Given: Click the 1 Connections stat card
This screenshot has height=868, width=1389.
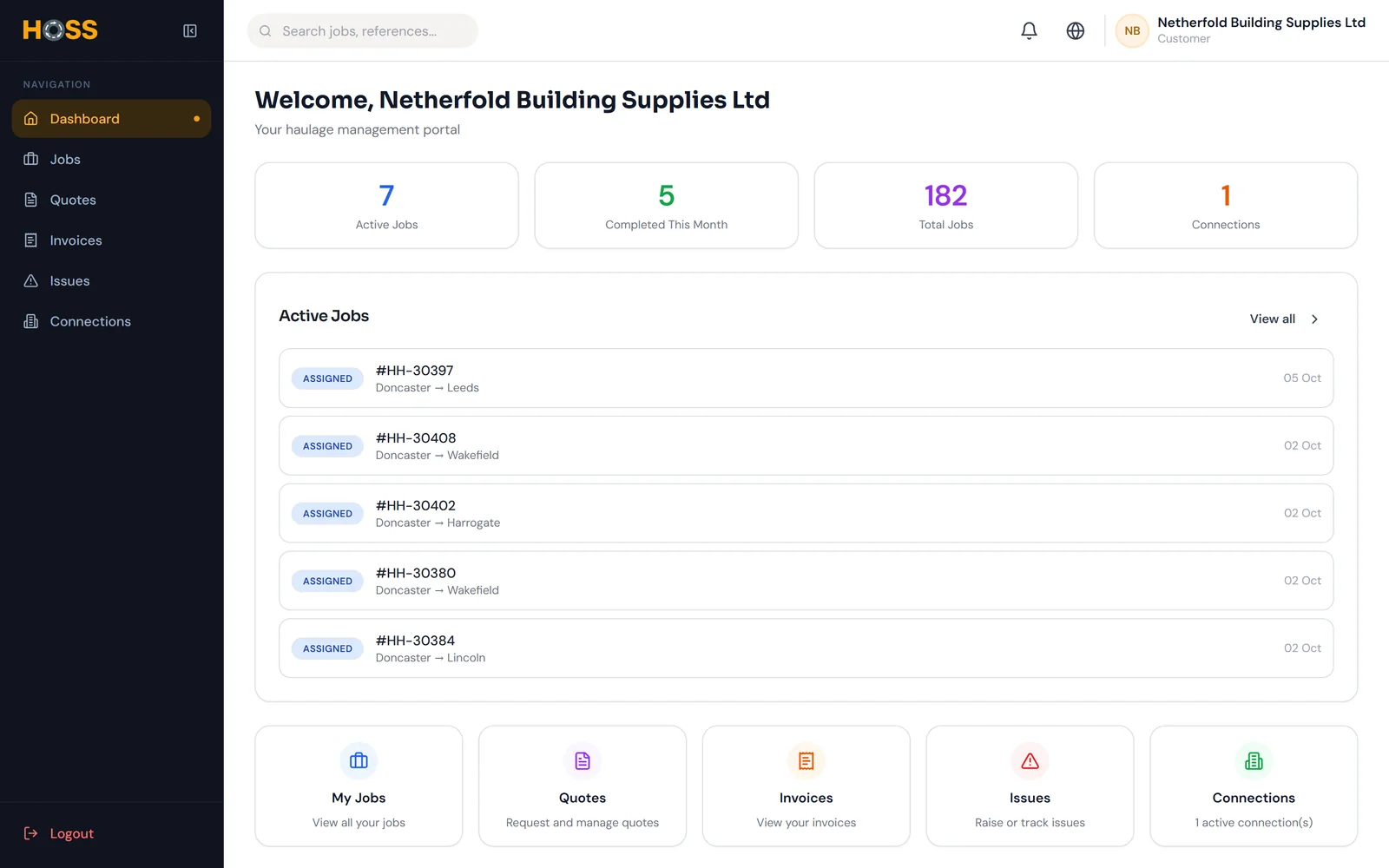Looking at the screenshot, I should pyautogui.click(x=1226, y=206).
